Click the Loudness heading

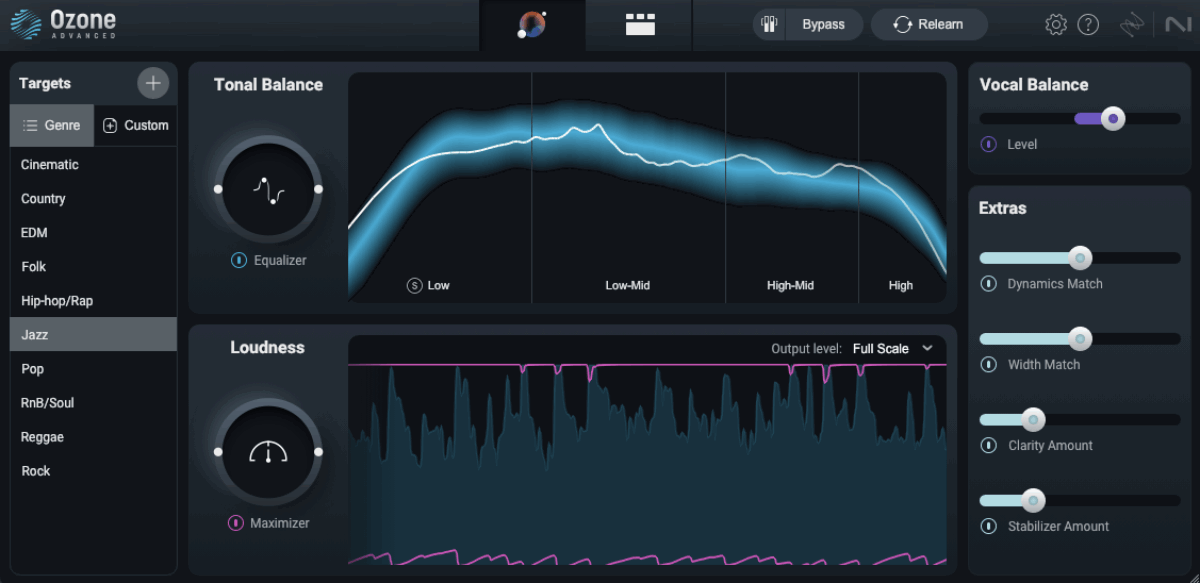coord(267,348)
